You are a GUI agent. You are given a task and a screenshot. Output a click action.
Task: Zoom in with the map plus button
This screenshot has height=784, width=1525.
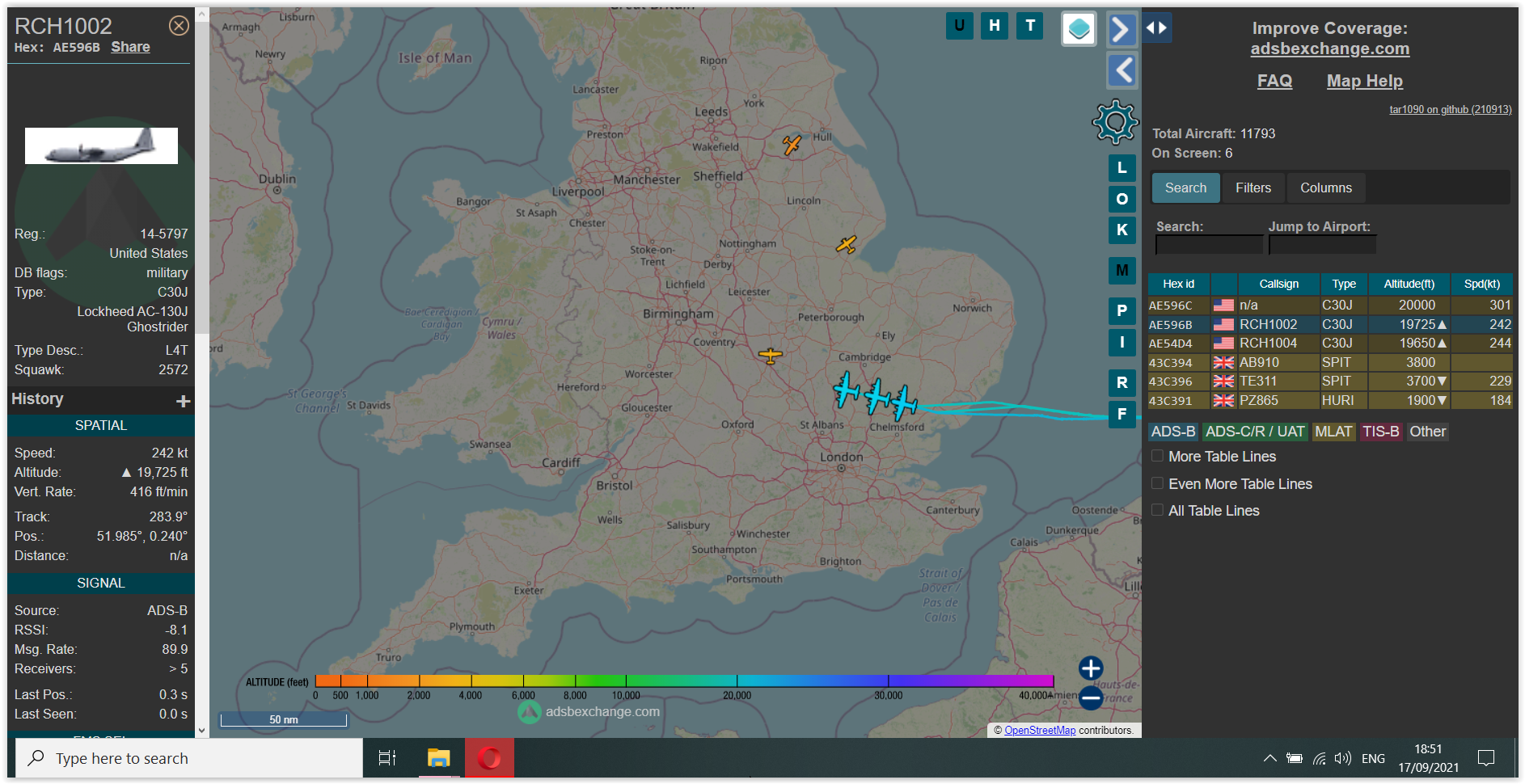1091,668
